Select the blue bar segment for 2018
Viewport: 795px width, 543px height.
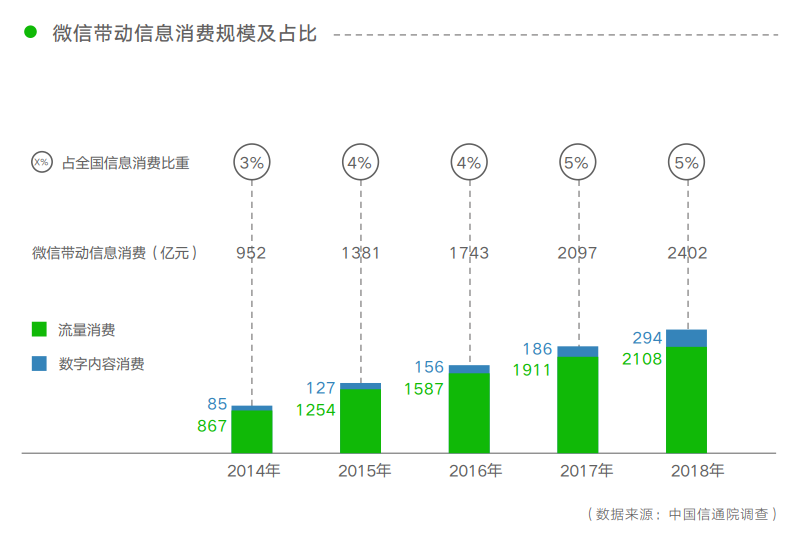click(x=686, y=338)
